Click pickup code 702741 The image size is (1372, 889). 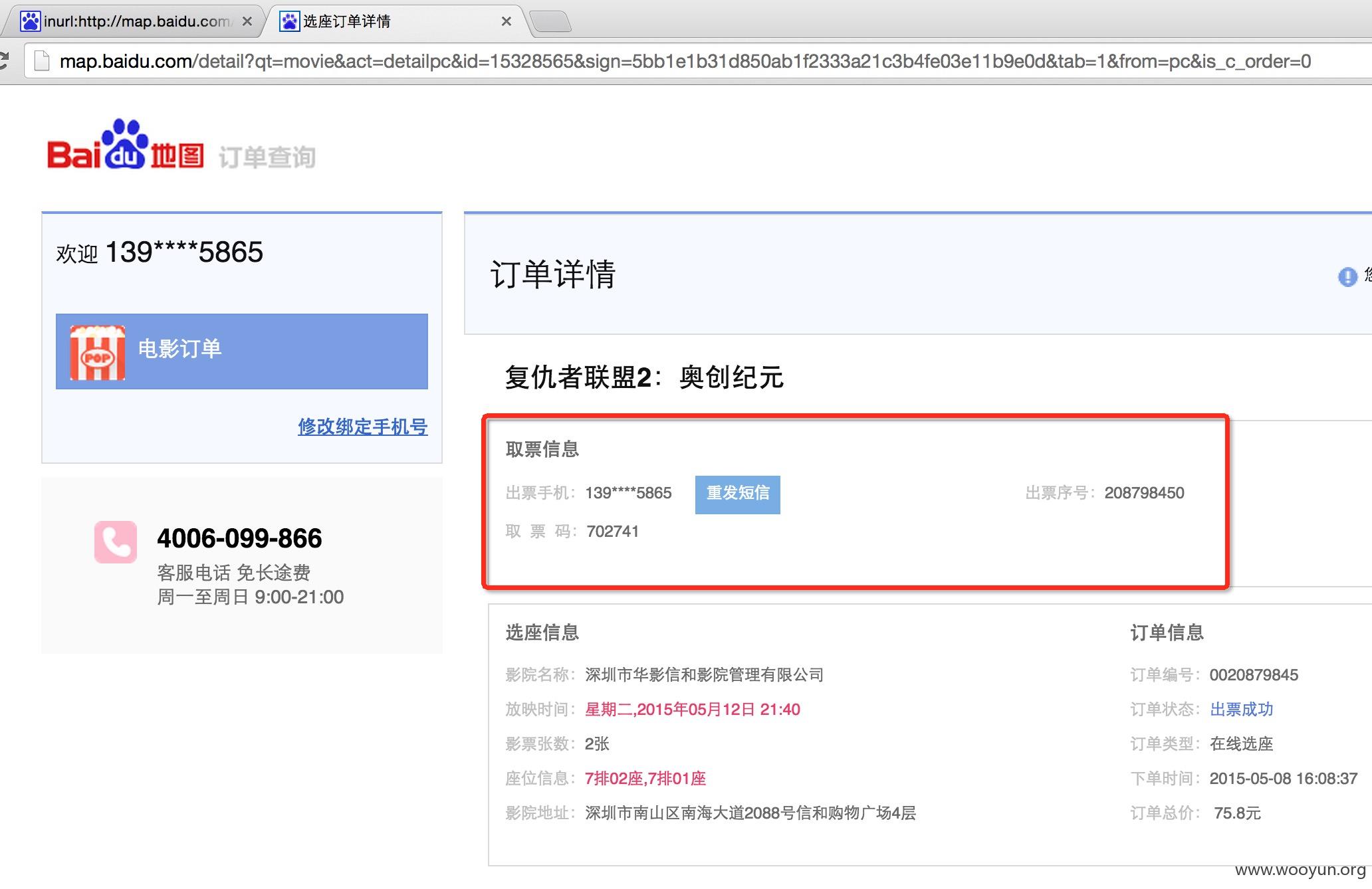pyautogui.click(x=612, y=532)
